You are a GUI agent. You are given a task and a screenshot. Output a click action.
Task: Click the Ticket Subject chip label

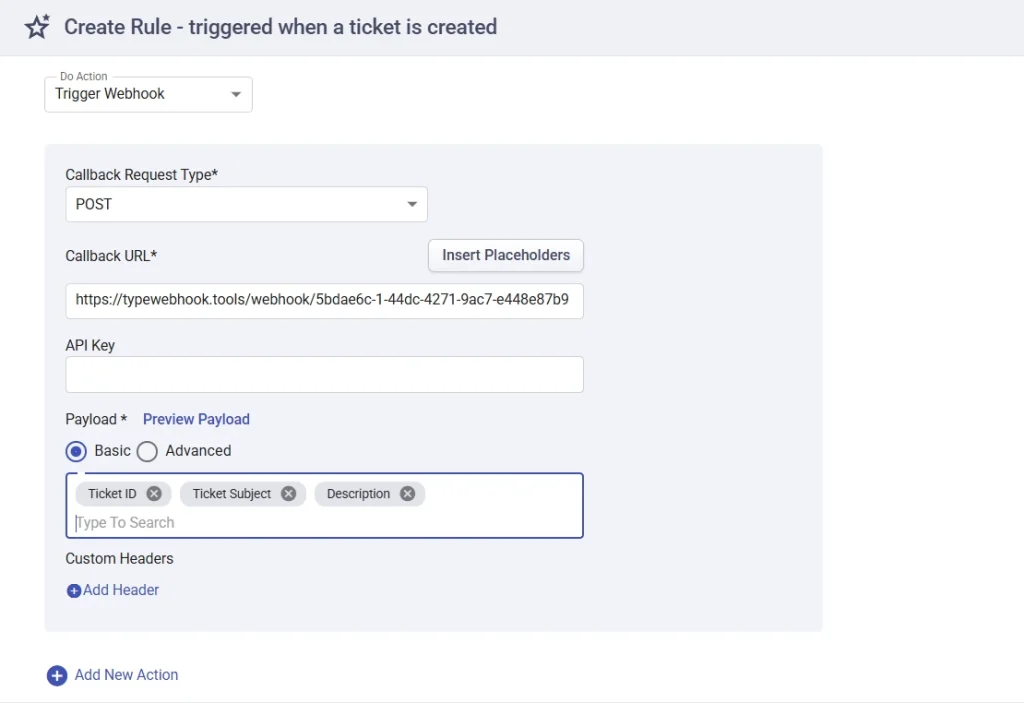click(232, 494)
